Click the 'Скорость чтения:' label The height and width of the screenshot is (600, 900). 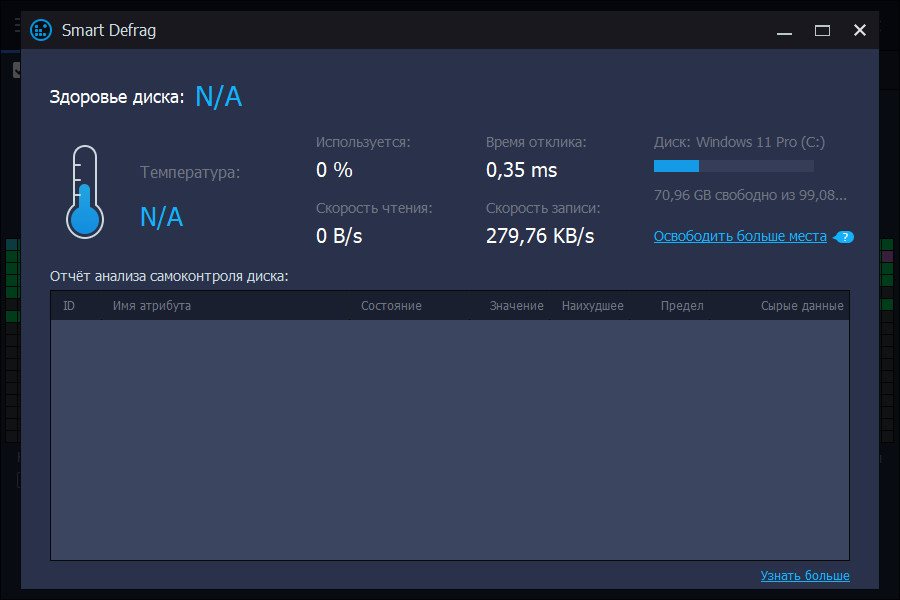click(x=374, y=208)
